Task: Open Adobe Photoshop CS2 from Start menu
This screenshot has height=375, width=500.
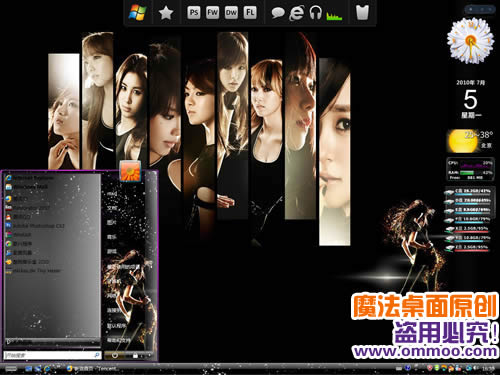Action: click(x=35, y=226)
